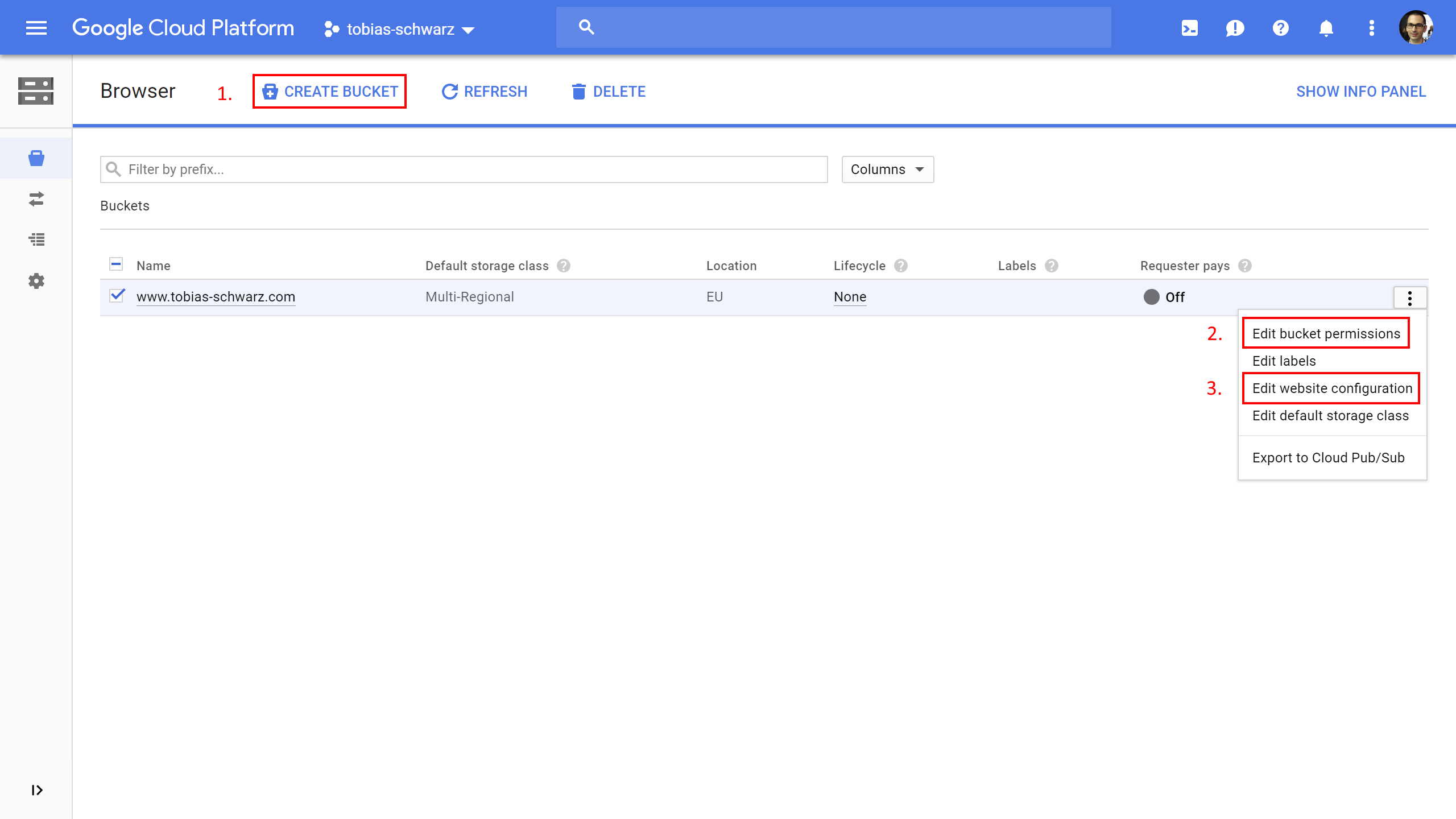Click the Name column header
The width and height of the screenshot is (1456, 819).
tap(154, 266)
